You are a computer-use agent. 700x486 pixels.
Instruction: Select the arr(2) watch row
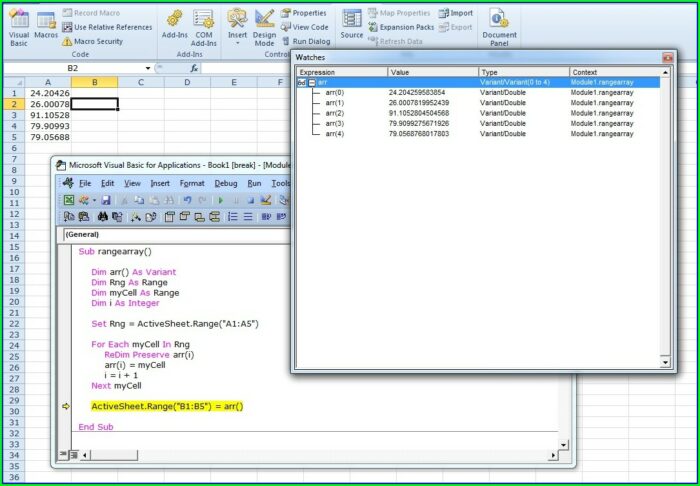pyautogui.click(x=478, y=113)
